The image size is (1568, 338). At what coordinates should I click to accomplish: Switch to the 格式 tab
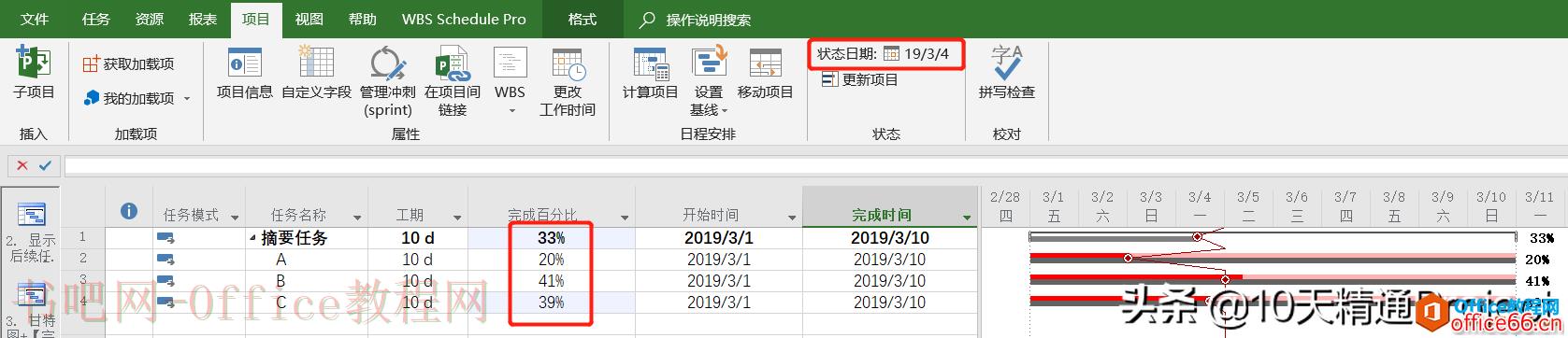click(x=583, y=19)
